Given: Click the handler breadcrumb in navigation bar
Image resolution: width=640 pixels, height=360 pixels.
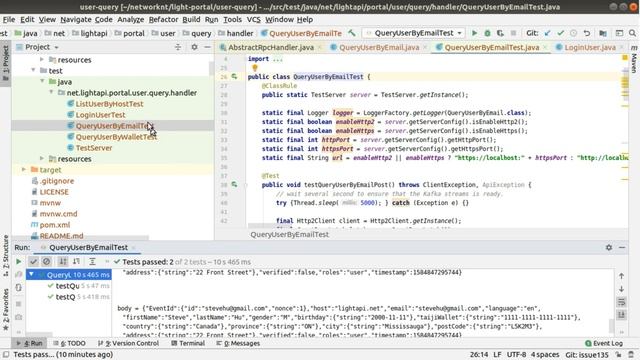Looking at the screenshot, I should [x=236, y=33].
